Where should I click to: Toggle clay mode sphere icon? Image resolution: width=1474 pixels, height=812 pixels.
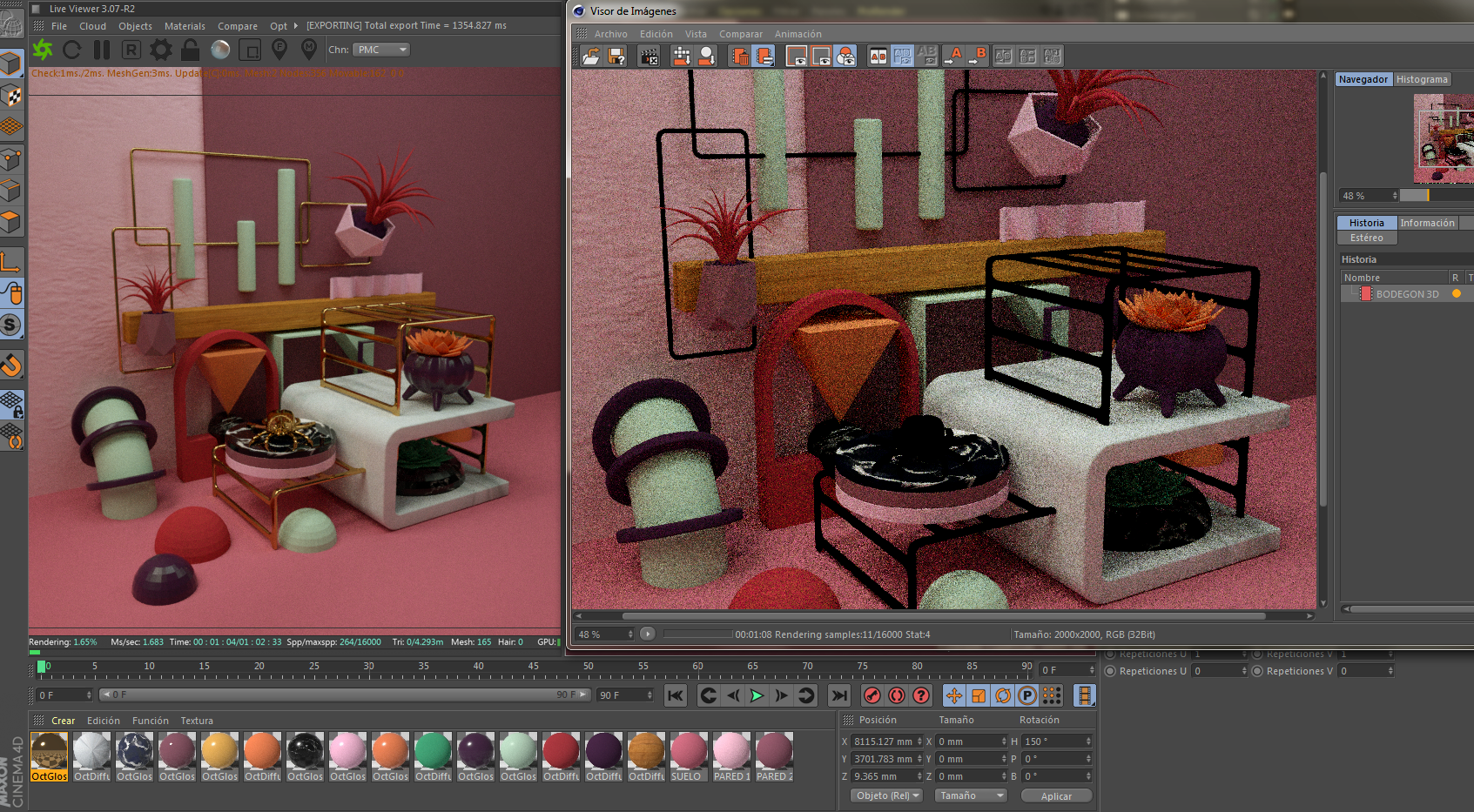[x=220, y=50]
